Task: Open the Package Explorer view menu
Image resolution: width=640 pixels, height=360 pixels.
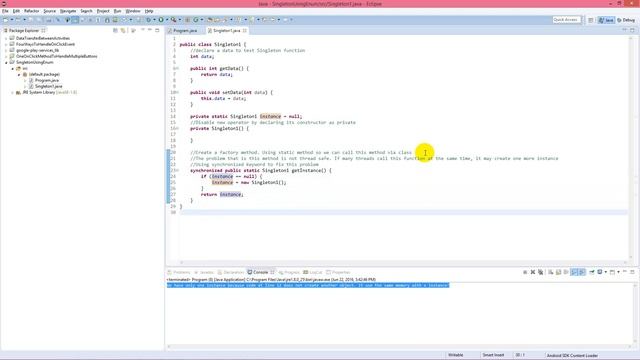Action: 143,30
